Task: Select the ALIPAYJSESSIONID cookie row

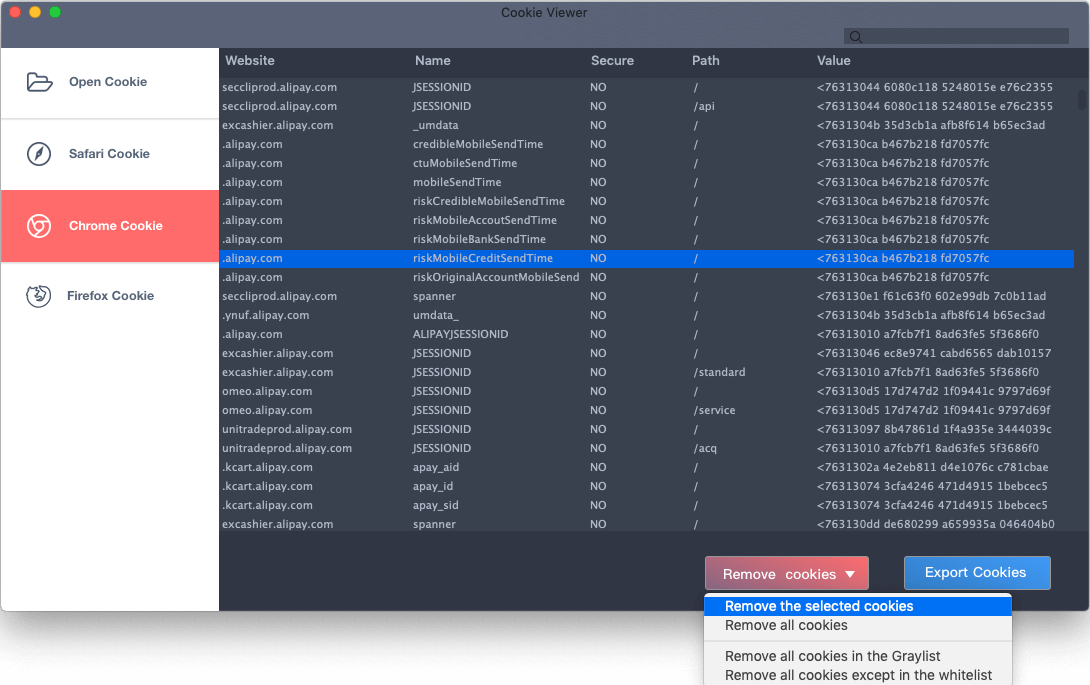Action: (646, 335)
